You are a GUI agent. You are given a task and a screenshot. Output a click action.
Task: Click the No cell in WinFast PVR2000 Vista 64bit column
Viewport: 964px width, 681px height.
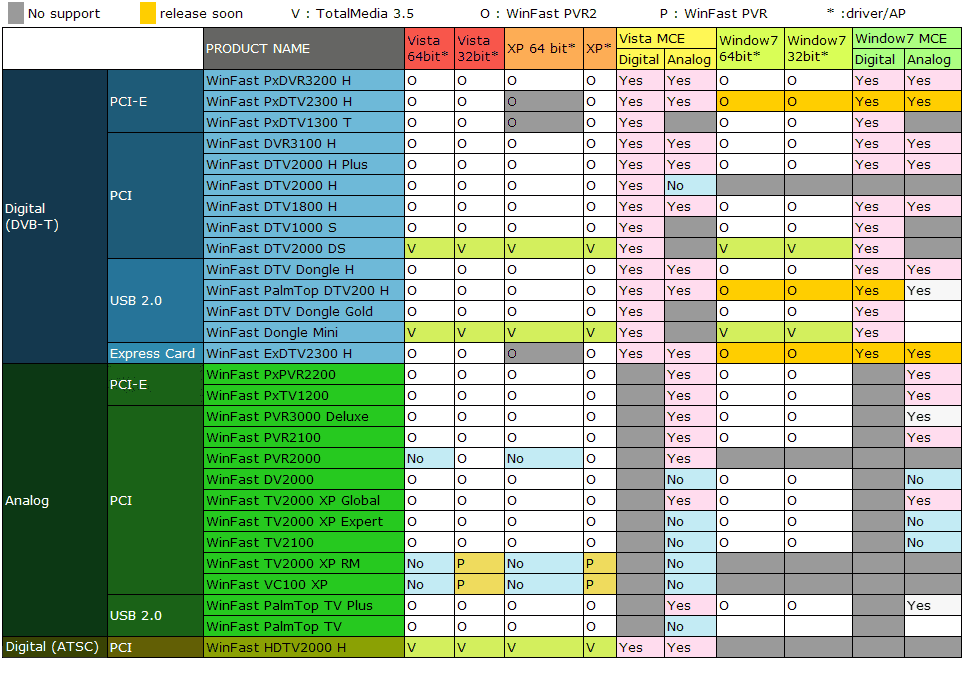429,459
